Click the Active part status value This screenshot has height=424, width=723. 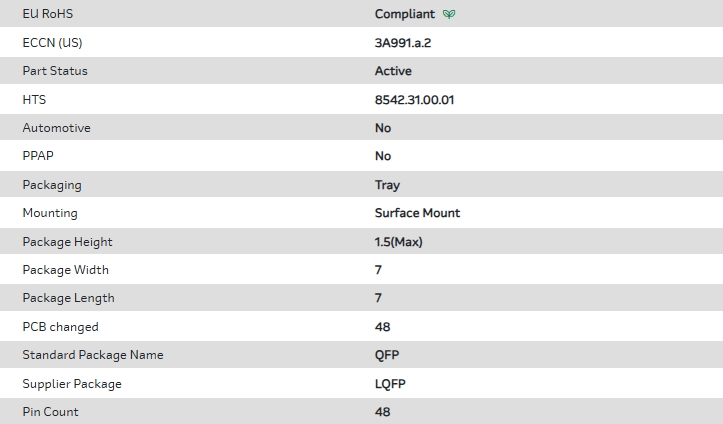pyautogui.click(x=393, y=71)
